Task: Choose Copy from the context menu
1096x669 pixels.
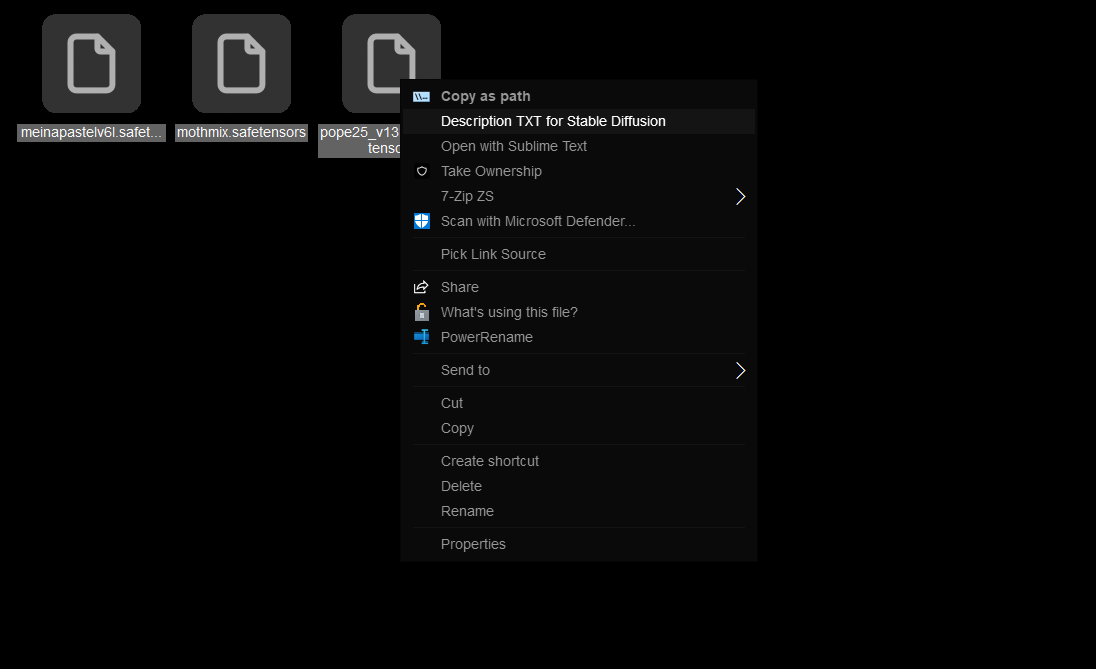Action: pos(579,429)
